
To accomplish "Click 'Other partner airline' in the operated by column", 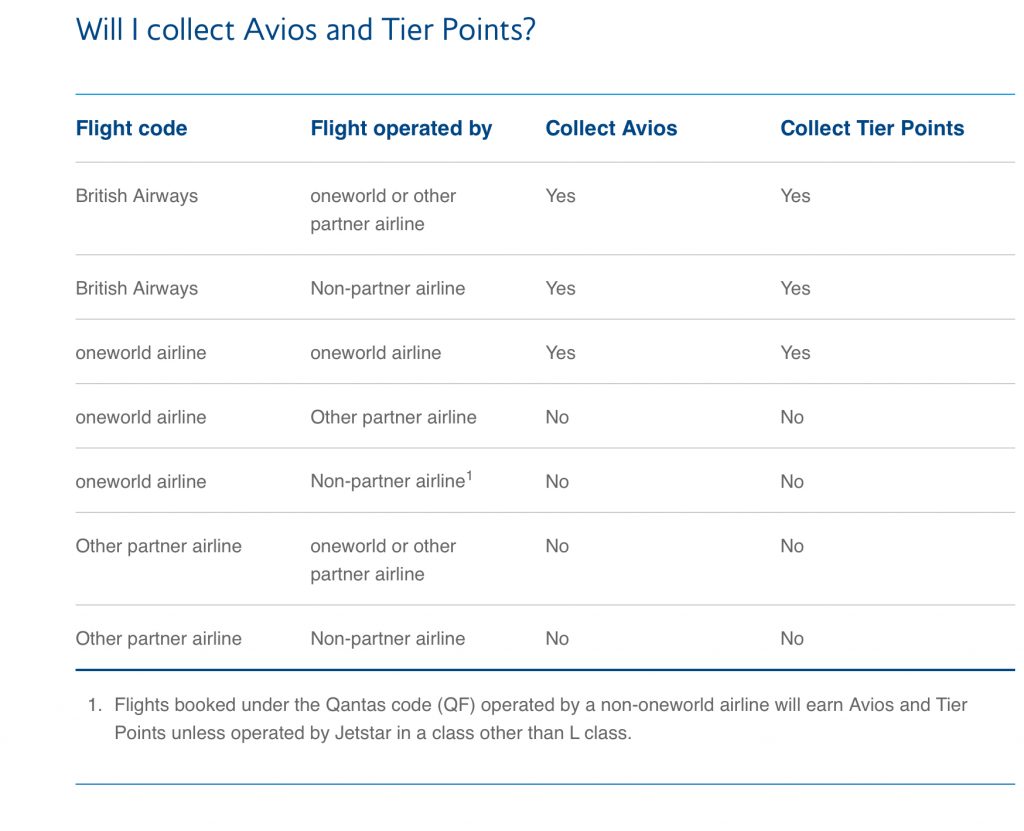I will pos(393,417).
